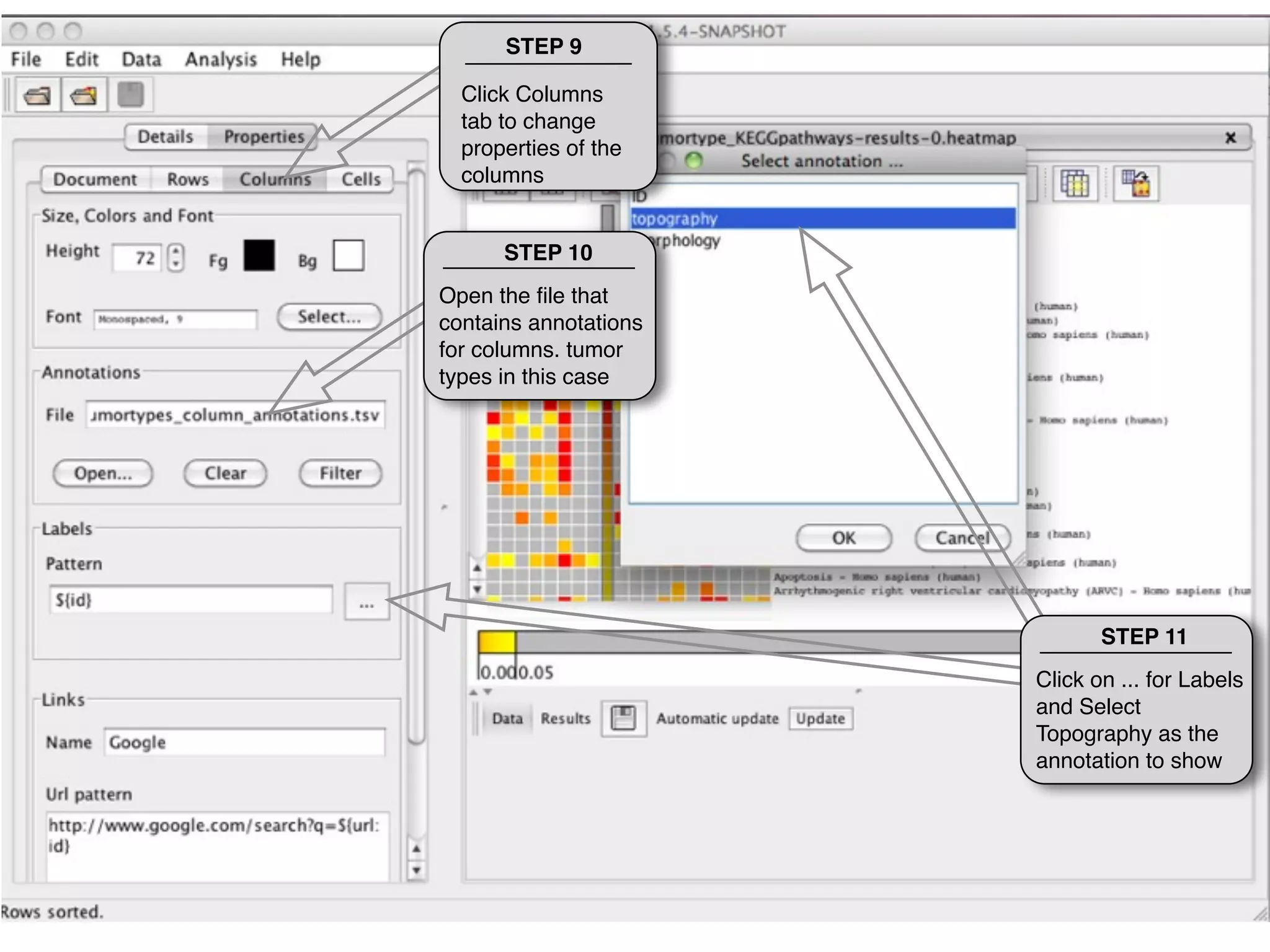Switch to the Results tab below heatmap
Viewport: 1270px width, 952px height.
566,719
